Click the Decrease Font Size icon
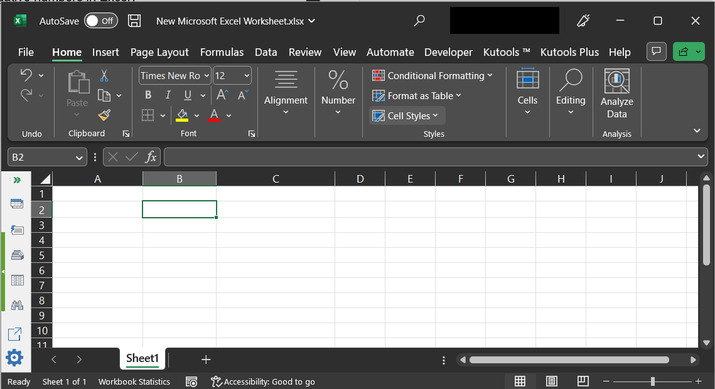715x389 pixels. tap(242, 95)
